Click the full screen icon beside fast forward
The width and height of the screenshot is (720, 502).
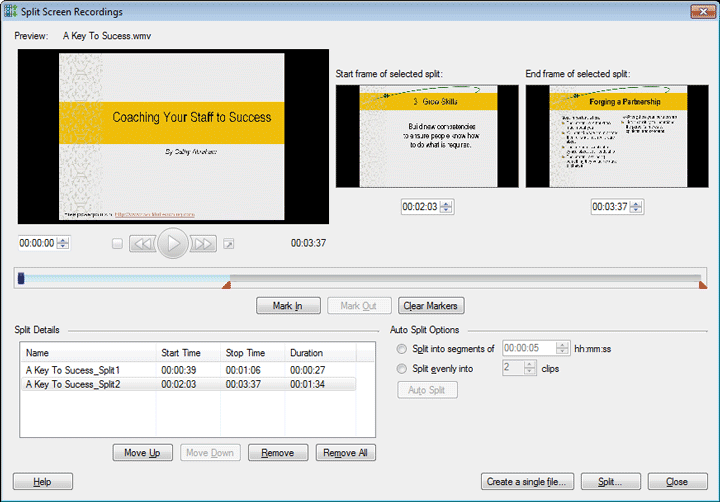(228, 243)
